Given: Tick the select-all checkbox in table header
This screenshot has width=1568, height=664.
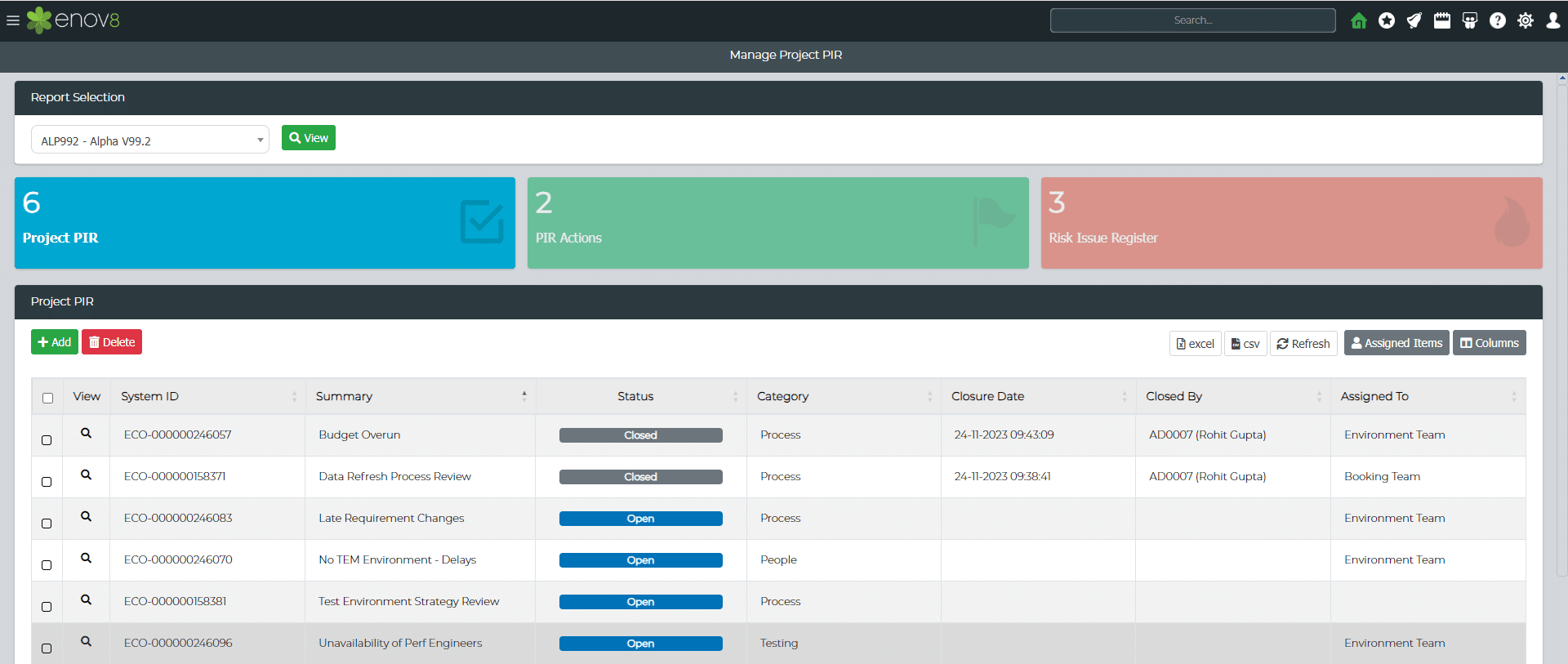Looking at the screenshot, I should (x=47, y=398).
